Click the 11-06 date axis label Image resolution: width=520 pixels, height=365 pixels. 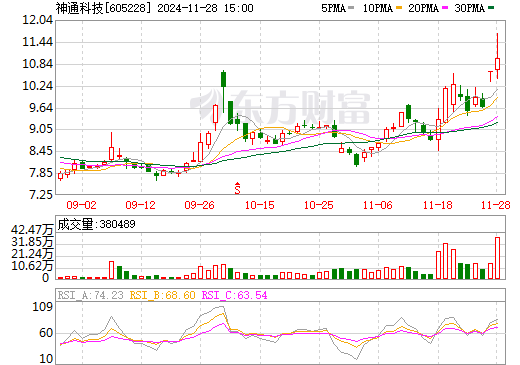pyautogui.click(x=378, y=205)
